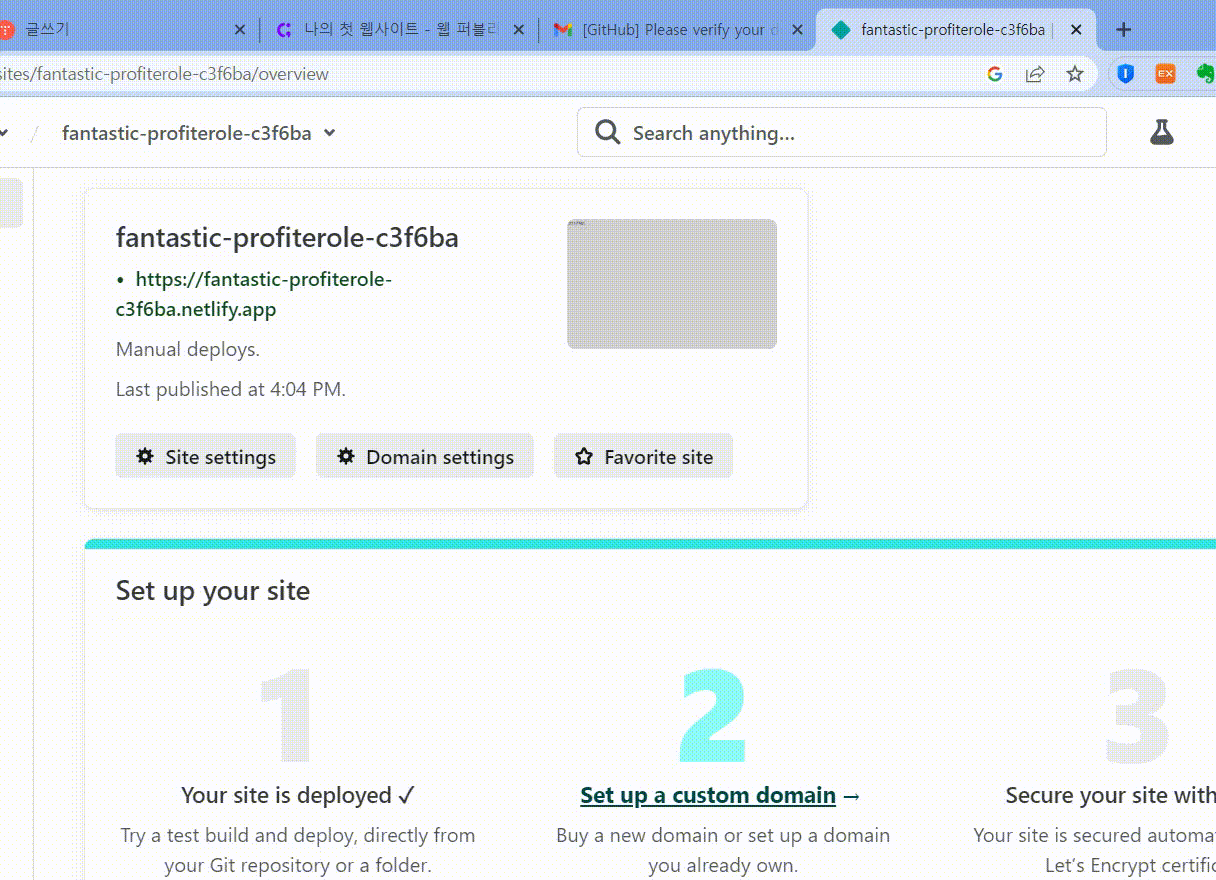Switch to the 나의 첫 웹사이트 tab

pos(398,30)
